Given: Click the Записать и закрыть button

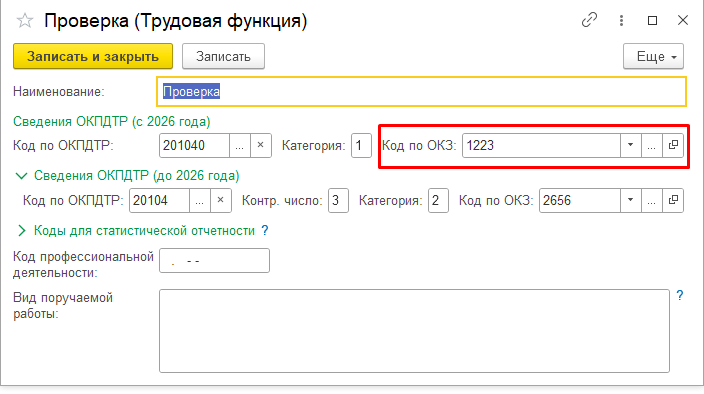Looking at the screenshot, I should point(93,57).
